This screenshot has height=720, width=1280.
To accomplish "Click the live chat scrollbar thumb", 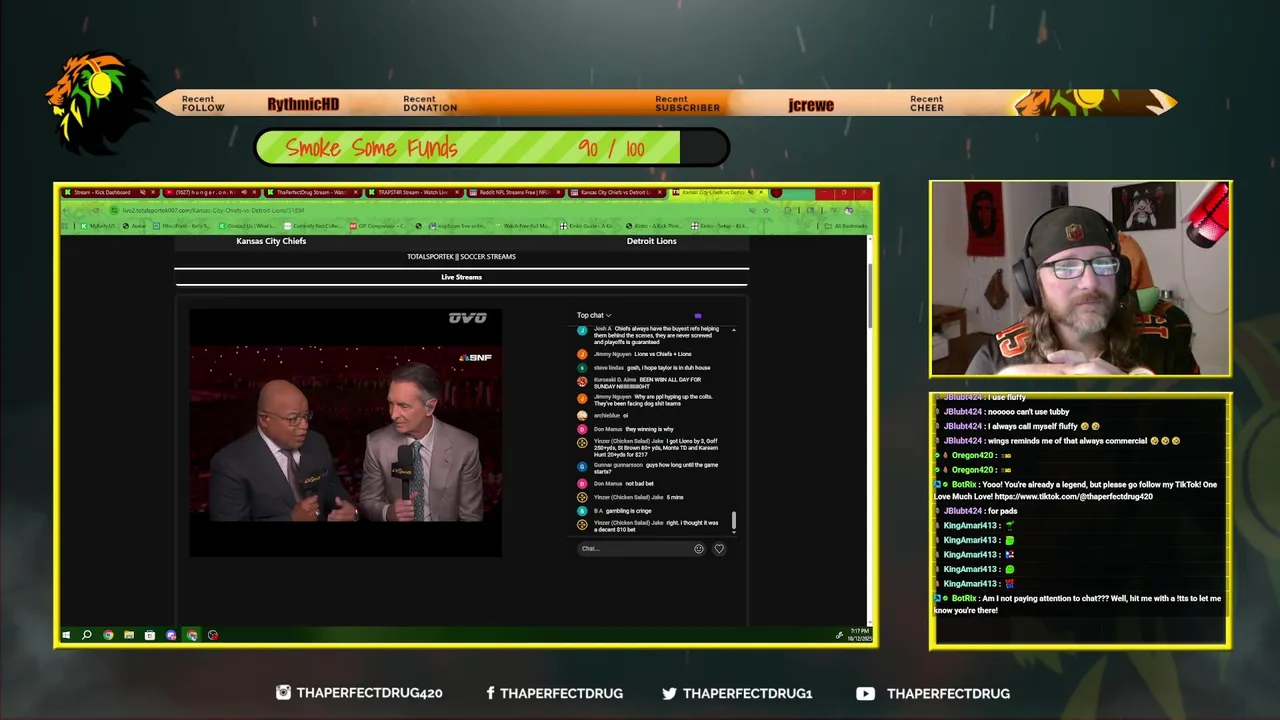I will pyautogui.click(x=734, y=520).
